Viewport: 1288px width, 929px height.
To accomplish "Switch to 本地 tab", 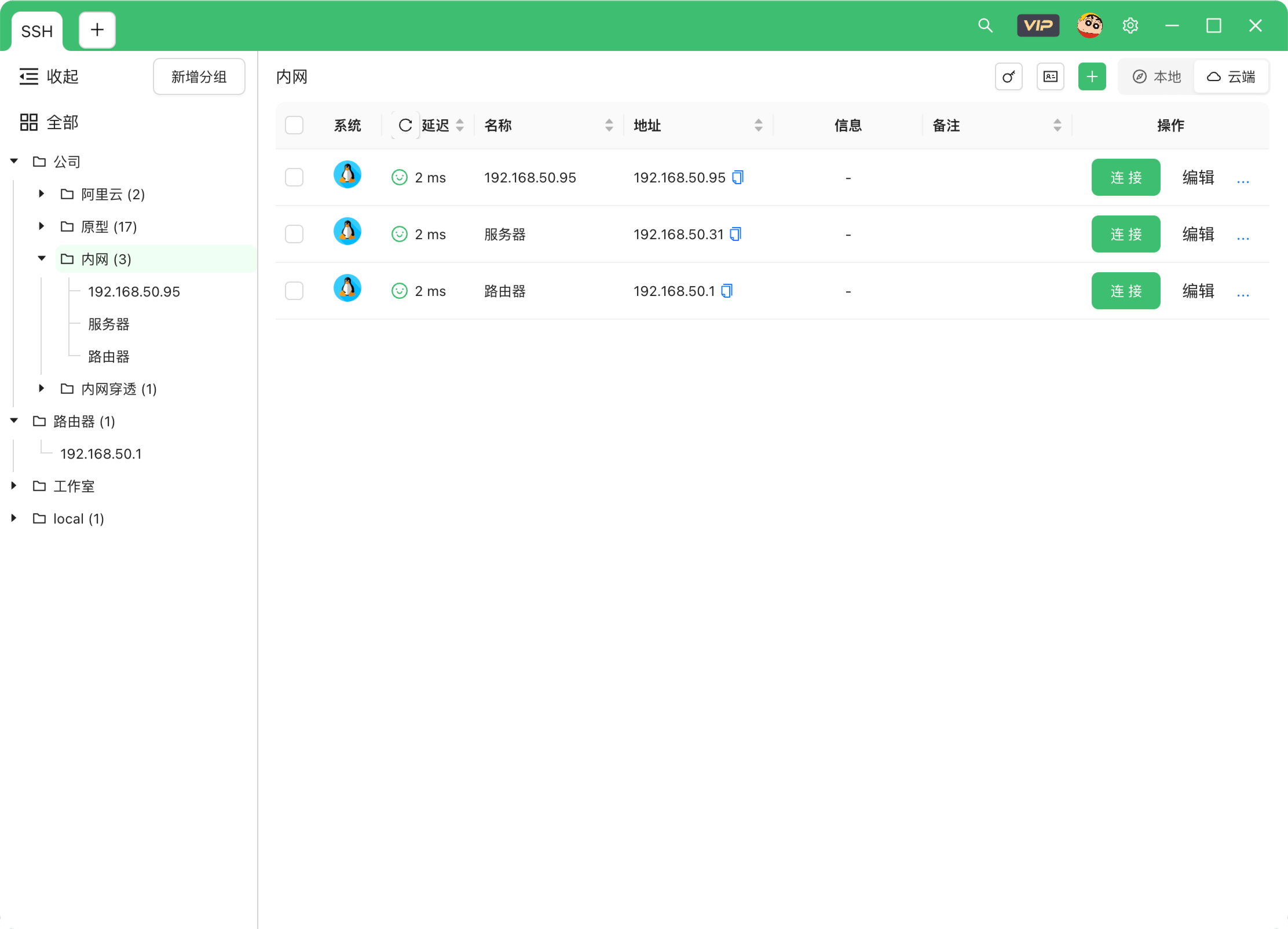I will [1157, 77].
